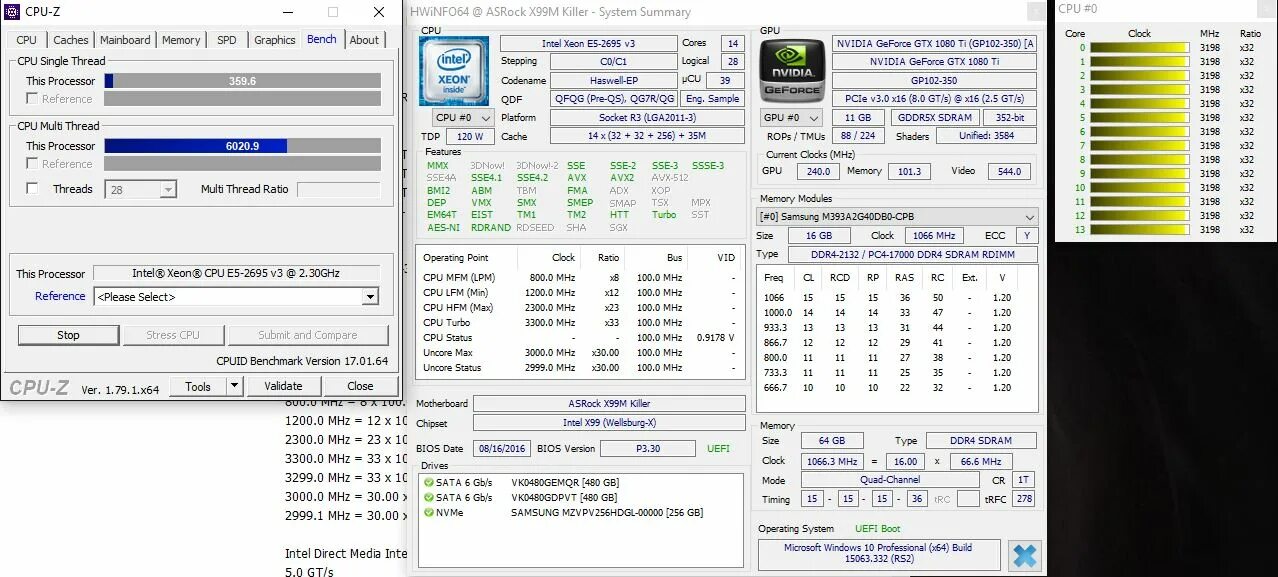Click the single thread This Processor score bar 359.6
This screenshot has width=1278, height=577.
(242, 81)
